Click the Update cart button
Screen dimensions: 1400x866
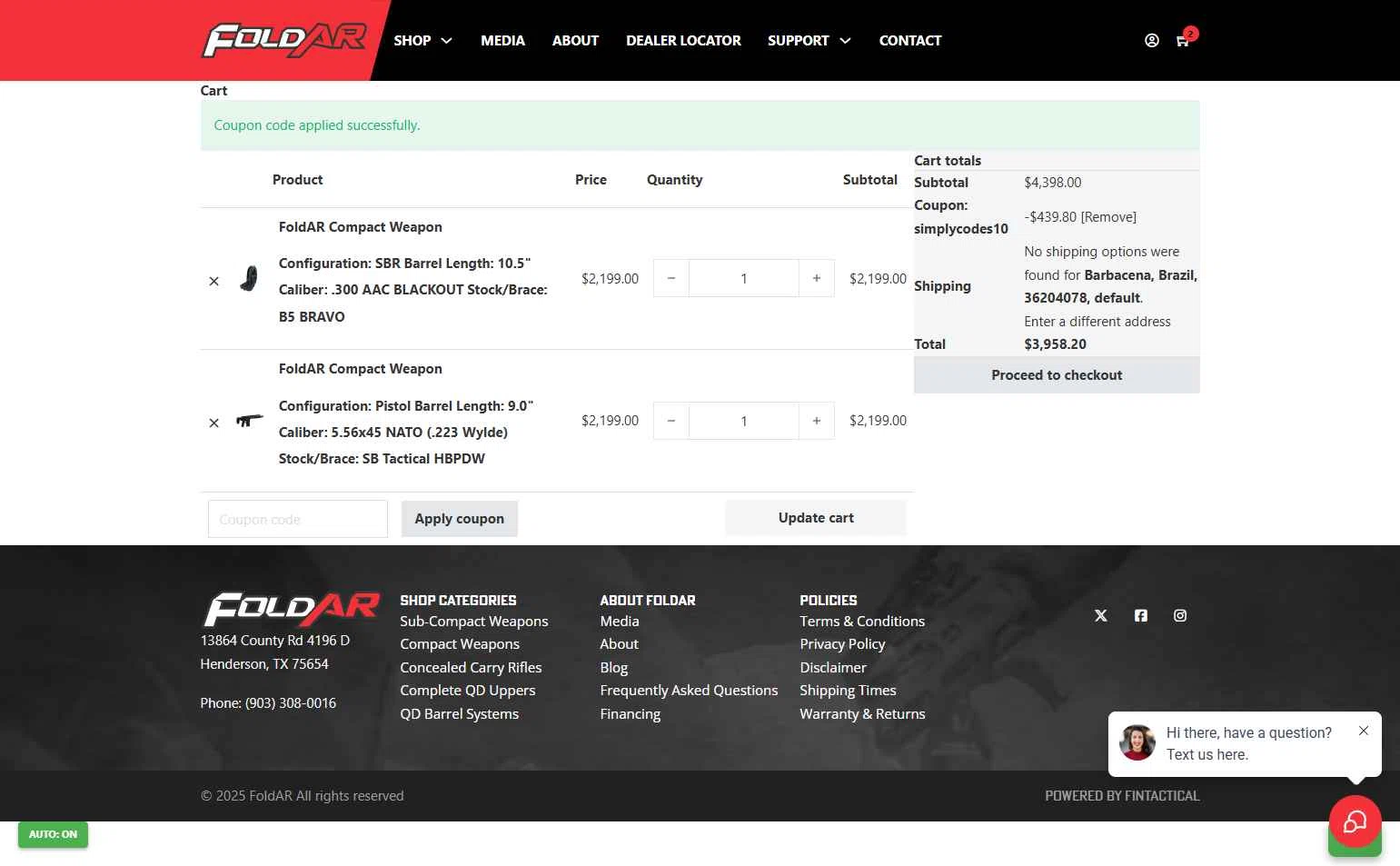pos(816,518)
